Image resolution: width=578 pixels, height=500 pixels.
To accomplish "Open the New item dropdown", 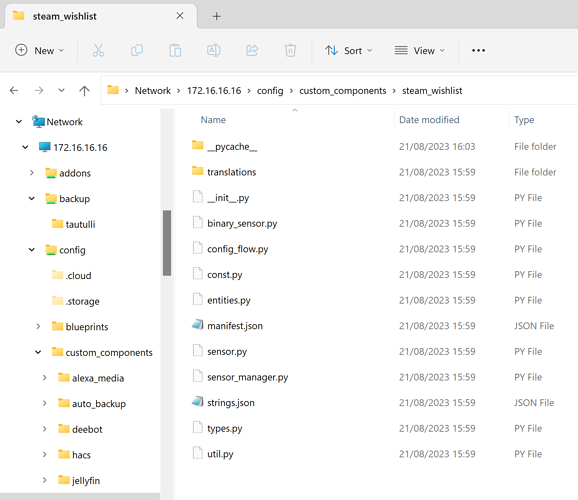I will point(39,50).
